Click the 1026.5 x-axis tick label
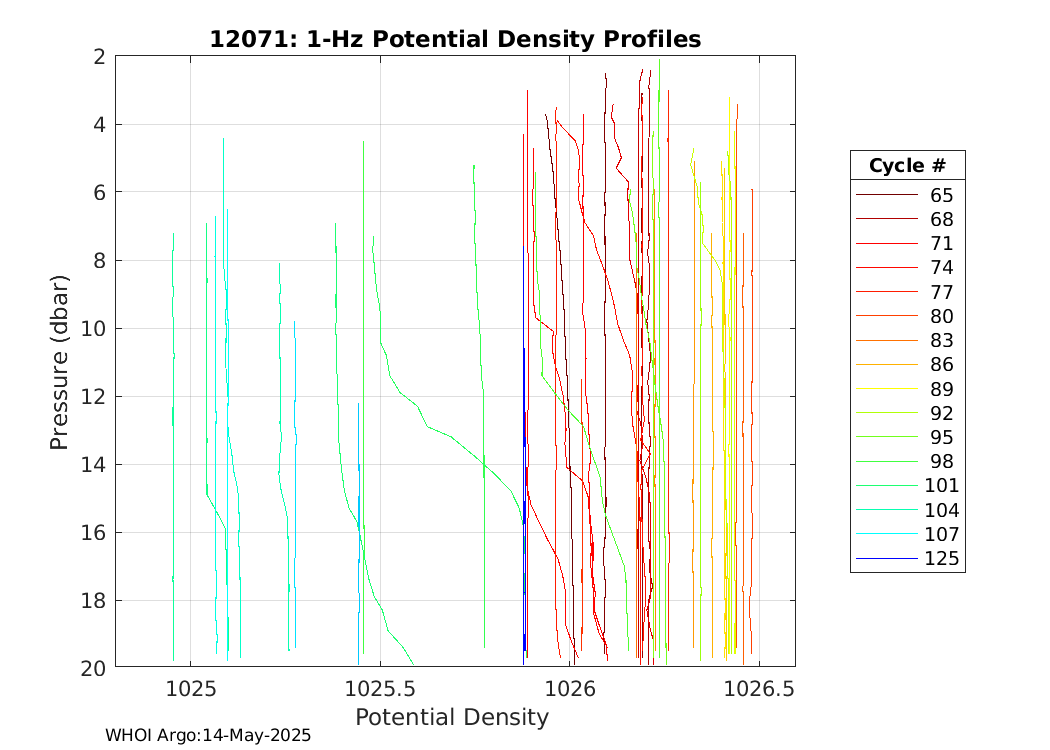This screenshot has height=750, width=1050. (759, 688)
